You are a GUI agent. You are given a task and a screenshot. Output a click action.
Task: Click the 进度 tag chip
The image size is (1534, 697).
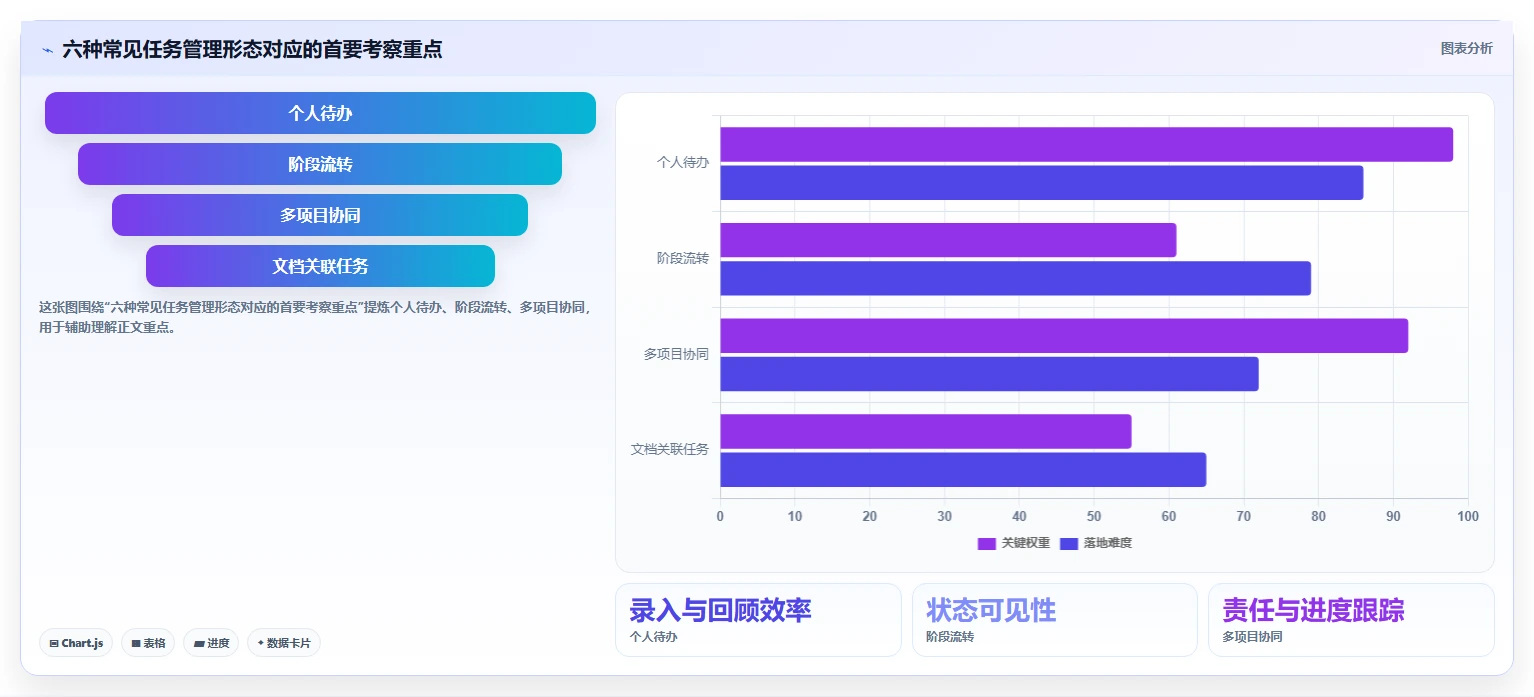point(211,643)
